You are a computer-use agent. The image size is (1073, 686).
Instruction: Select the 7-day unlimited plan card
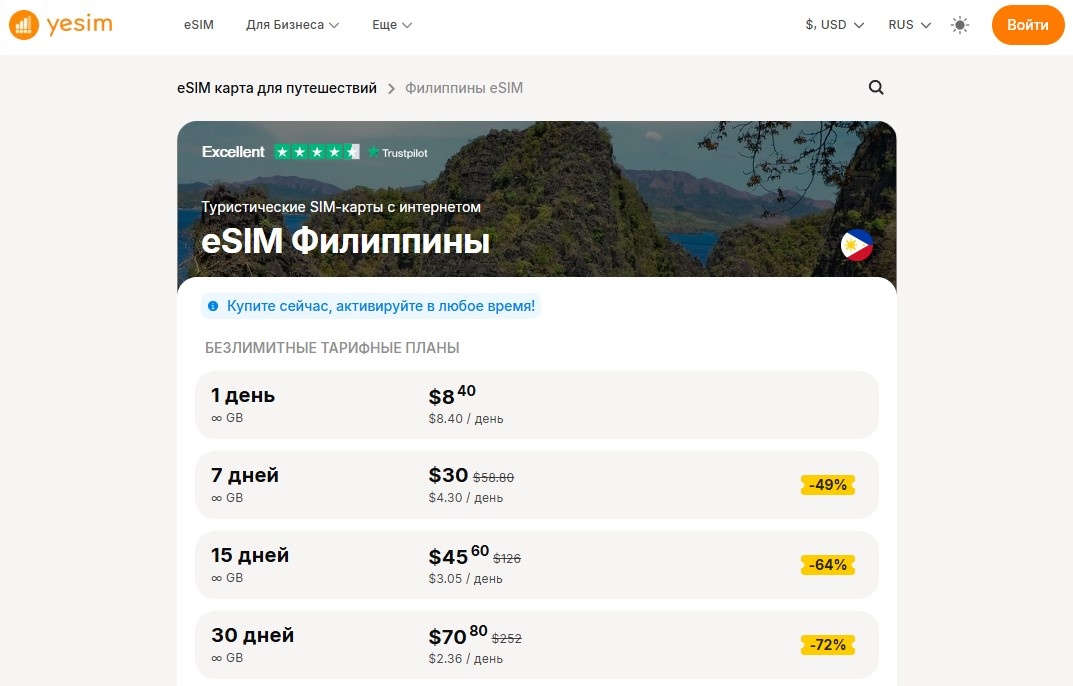tap(536, 485)
